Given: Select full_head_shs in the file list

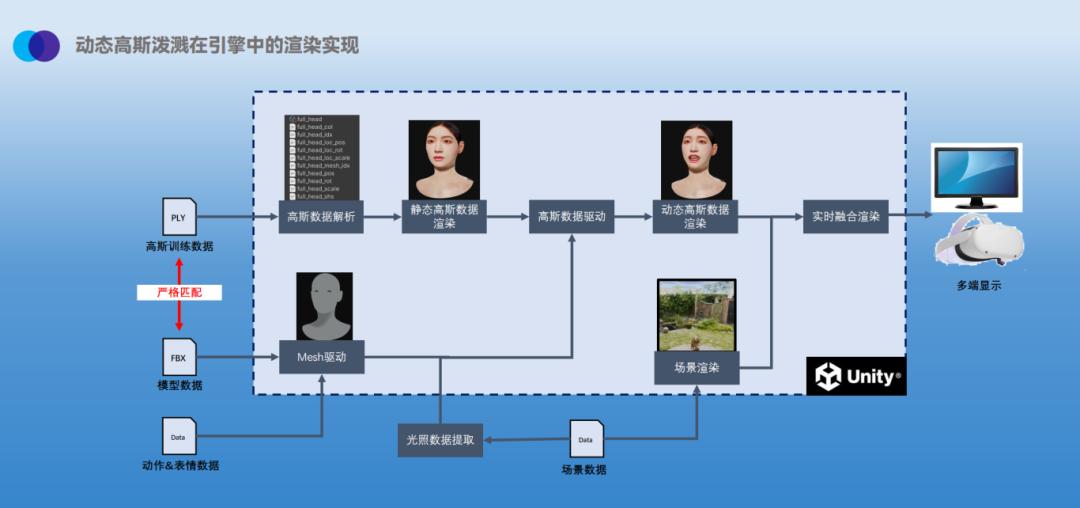Looking at the screenshot, I should coord(314,196).
